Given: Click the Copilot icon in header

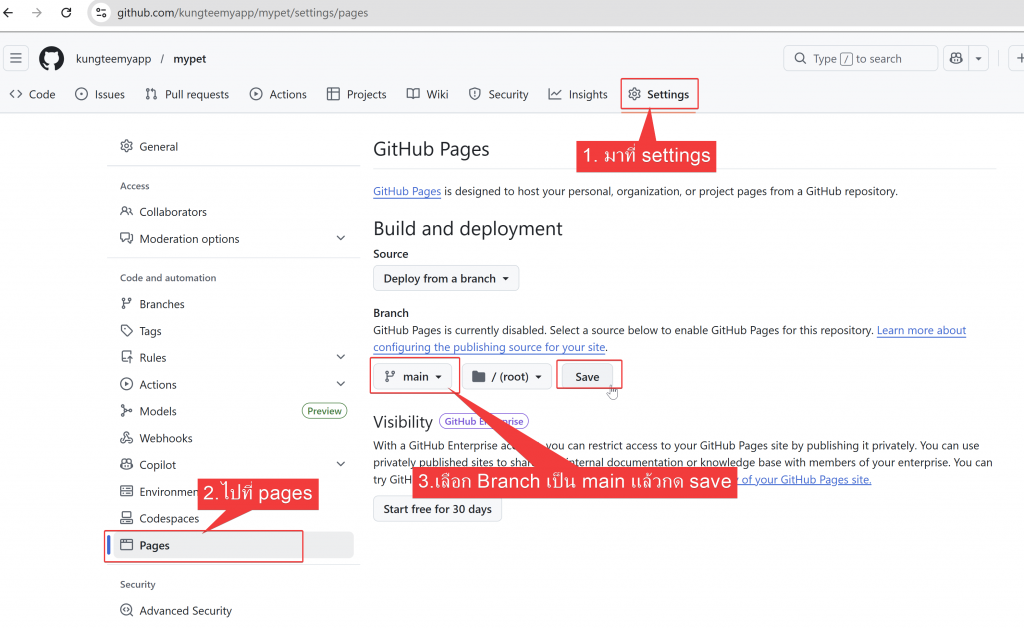Looking at the screenshot, I should (957, 59).
